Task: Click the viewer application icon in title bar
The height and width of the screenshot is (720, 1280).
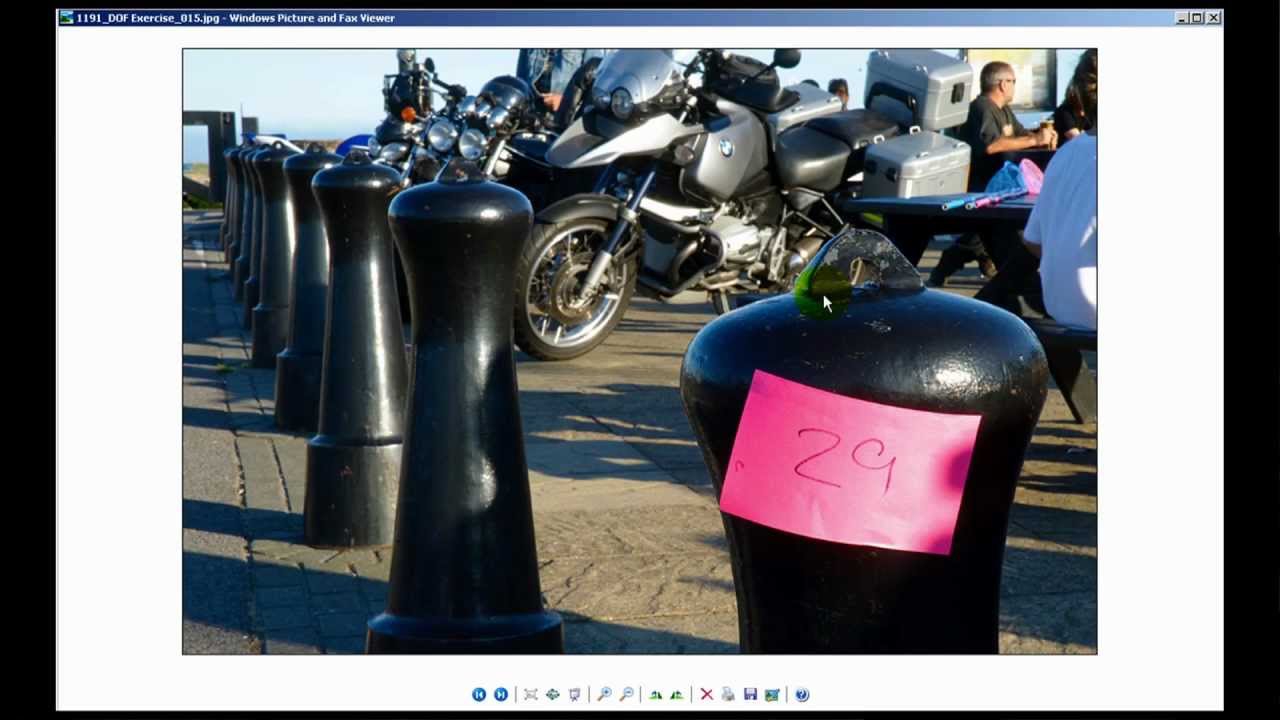Action: point(67,17)
